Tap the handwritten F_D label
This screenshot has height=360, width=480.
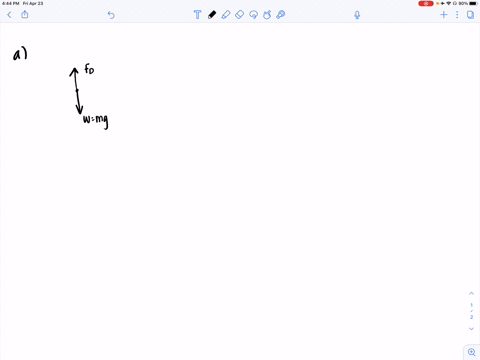[x=89, y=69]
